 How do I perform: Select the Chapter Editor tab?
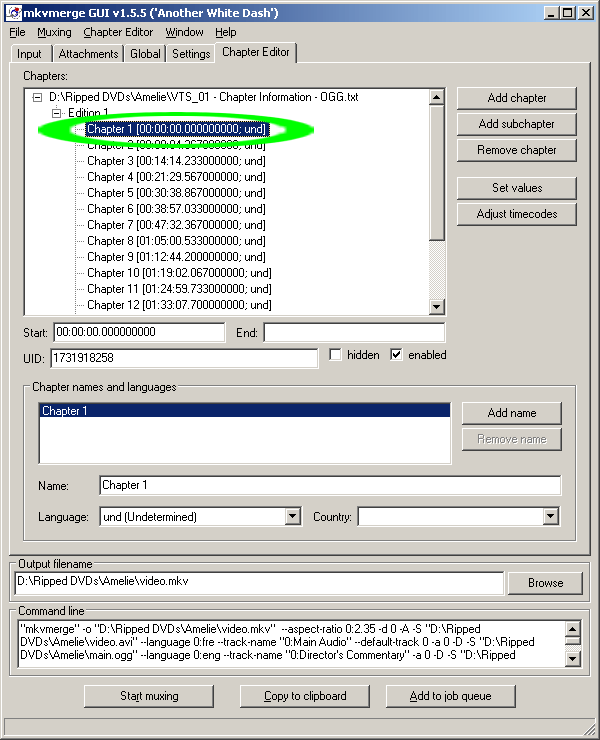pos(256,52)
